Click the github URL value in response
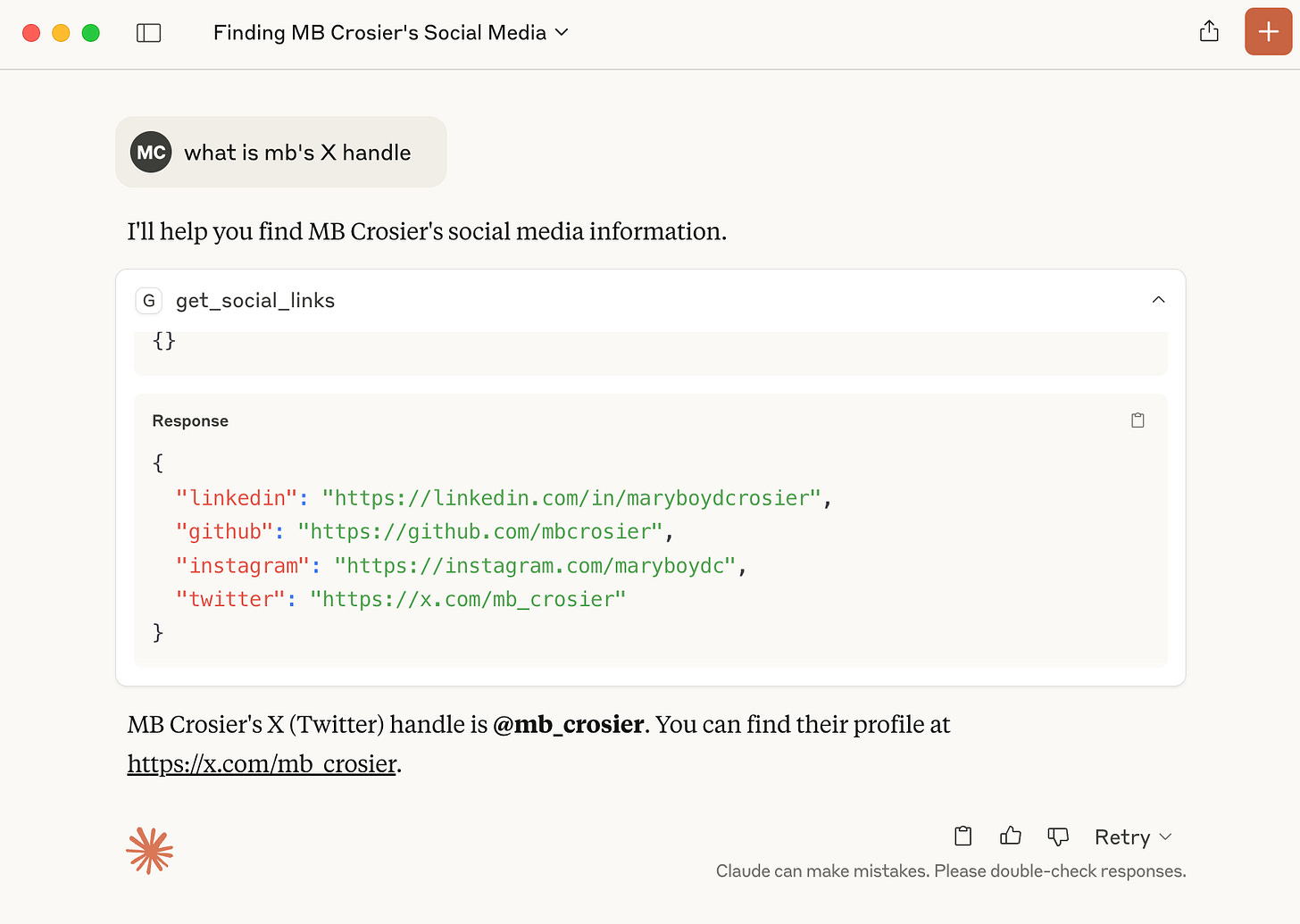1300x924 pixels. click(x=480, y=532)
